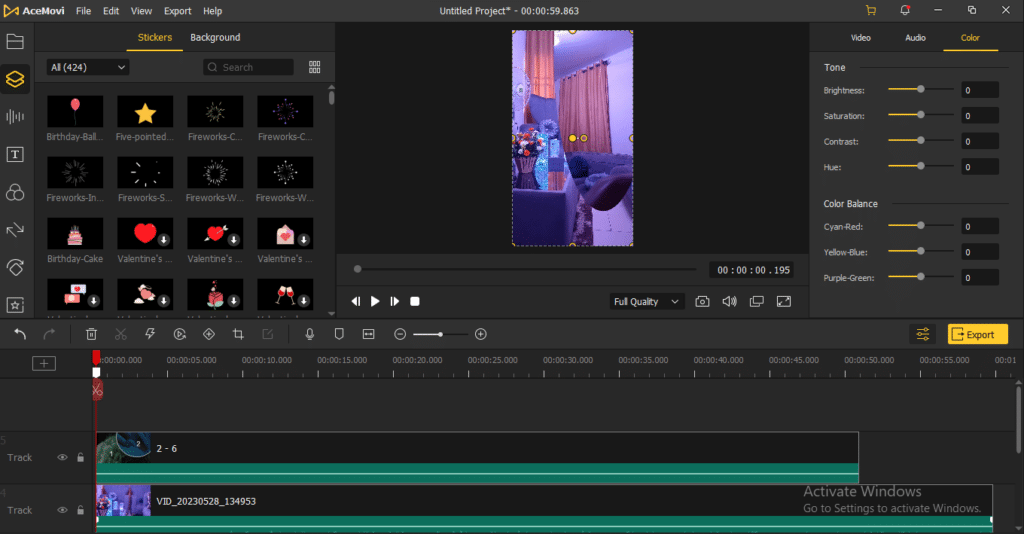Open the Stickers elements sidebar icon

(15, 79)
